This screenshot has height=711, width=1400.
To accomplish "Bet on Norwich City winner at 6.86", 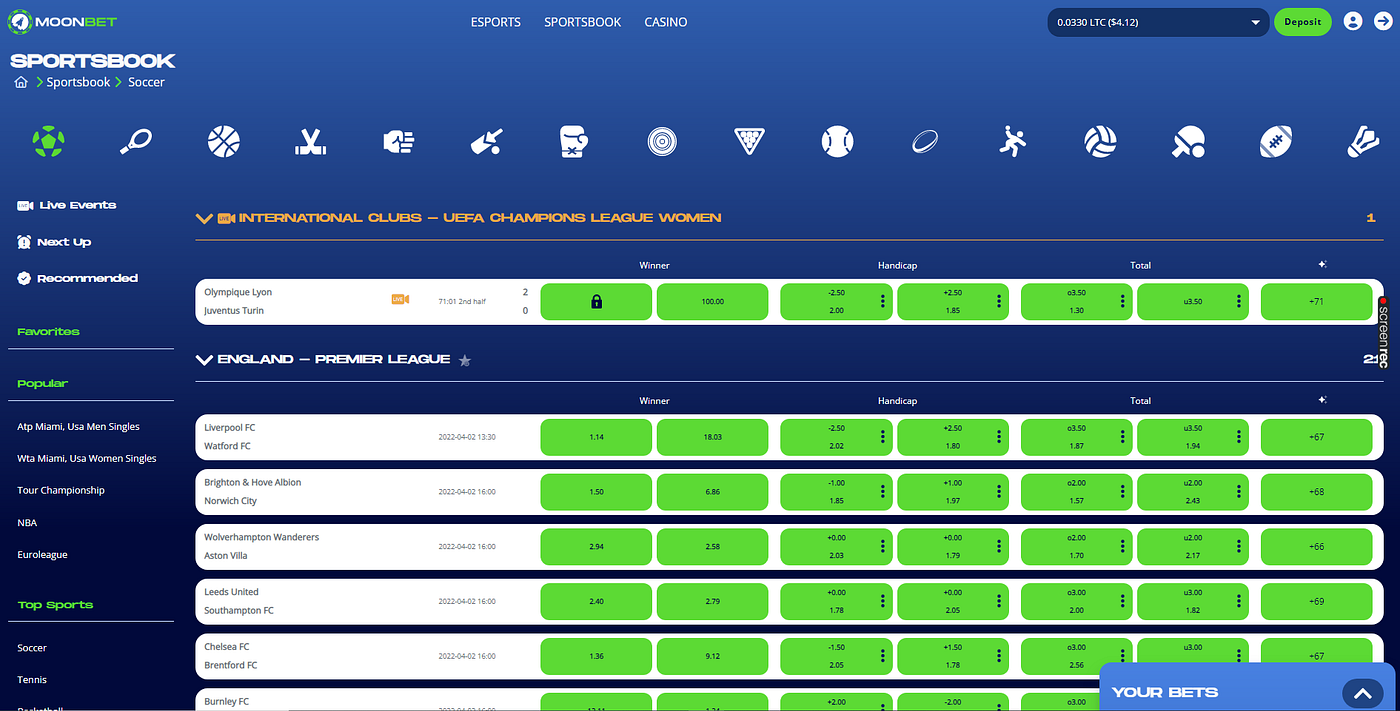I will (x=712, y=492).
